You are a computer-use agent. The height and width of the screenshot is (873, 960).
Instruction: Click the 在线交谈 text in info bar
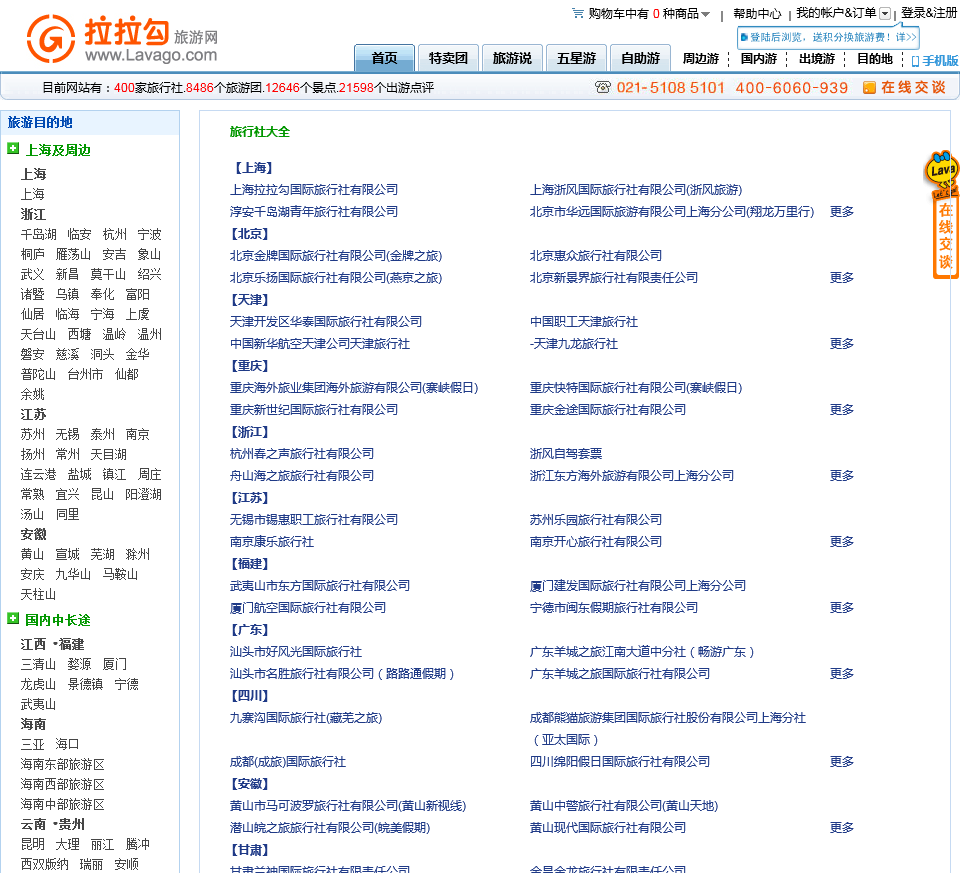(x=913, y=88)
